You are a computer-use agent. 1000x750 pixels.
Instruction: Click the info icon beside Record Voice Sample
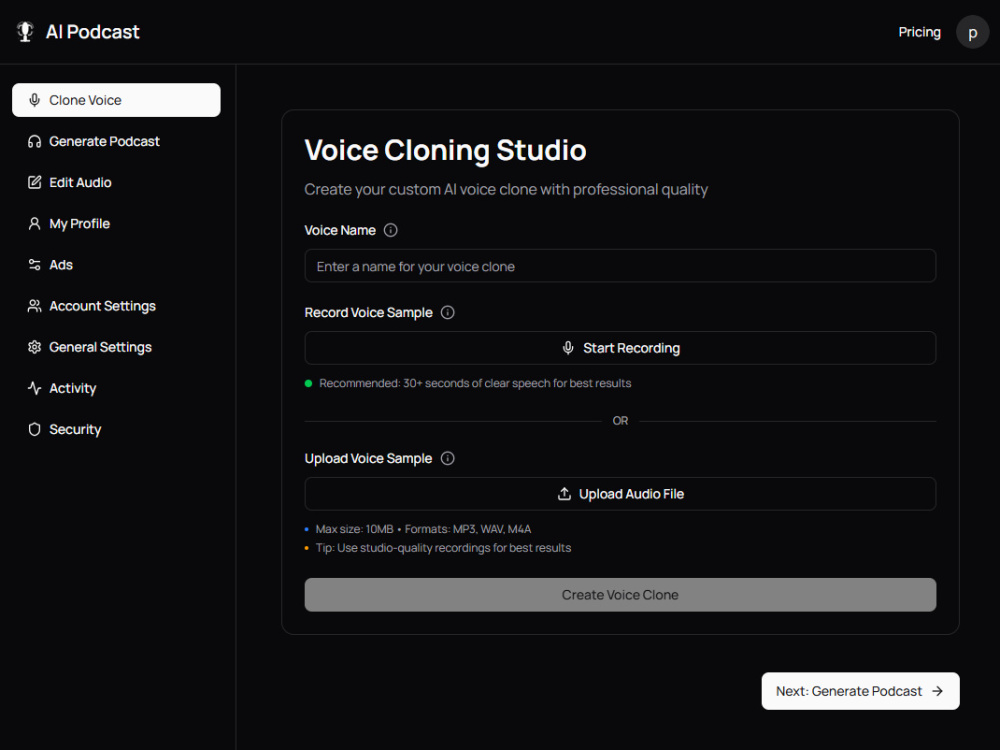point(448,312)
